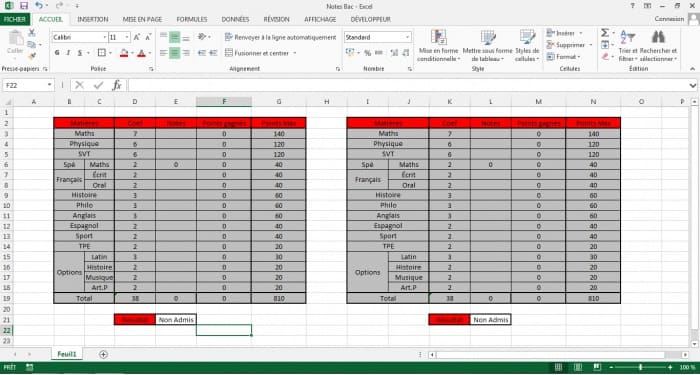Open the Calibri font name dropdown
Screen dimensions: 700x375
click(x=105, y=37)
